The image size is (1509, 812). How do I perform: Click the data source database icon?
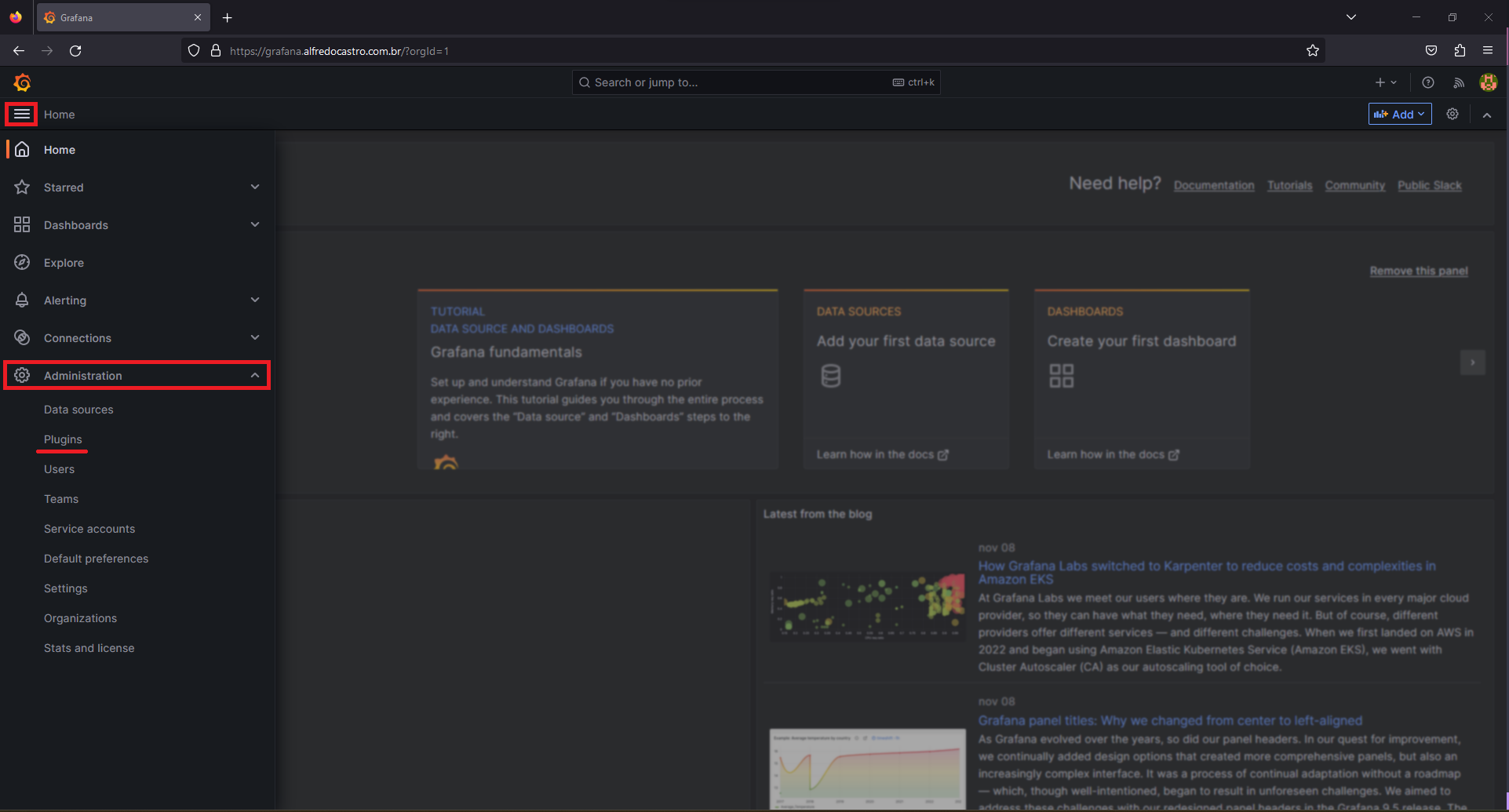pos(831,376)
